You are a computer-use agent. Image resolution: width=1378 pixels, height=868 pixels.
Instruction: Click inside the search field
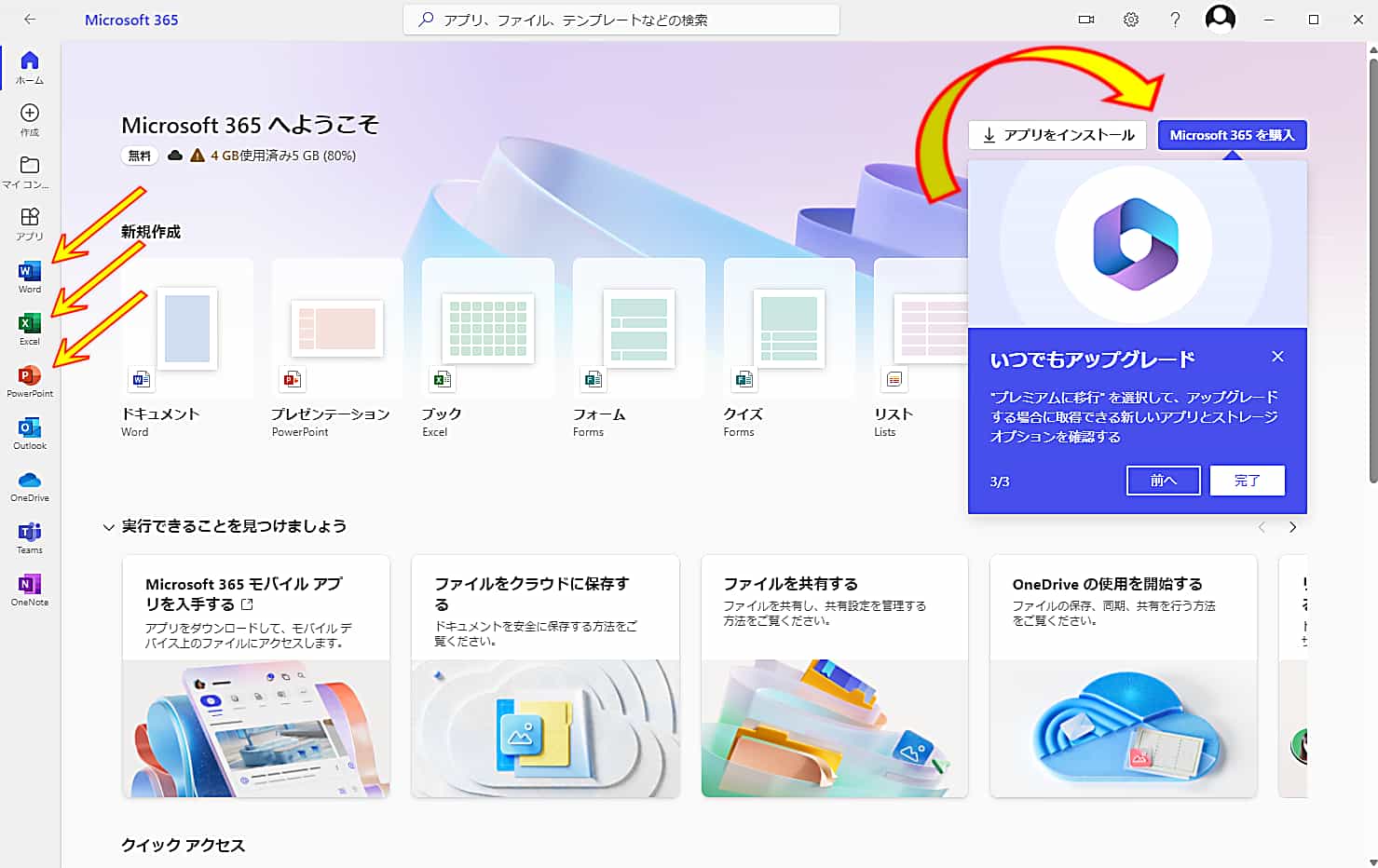tap(620, 19)
